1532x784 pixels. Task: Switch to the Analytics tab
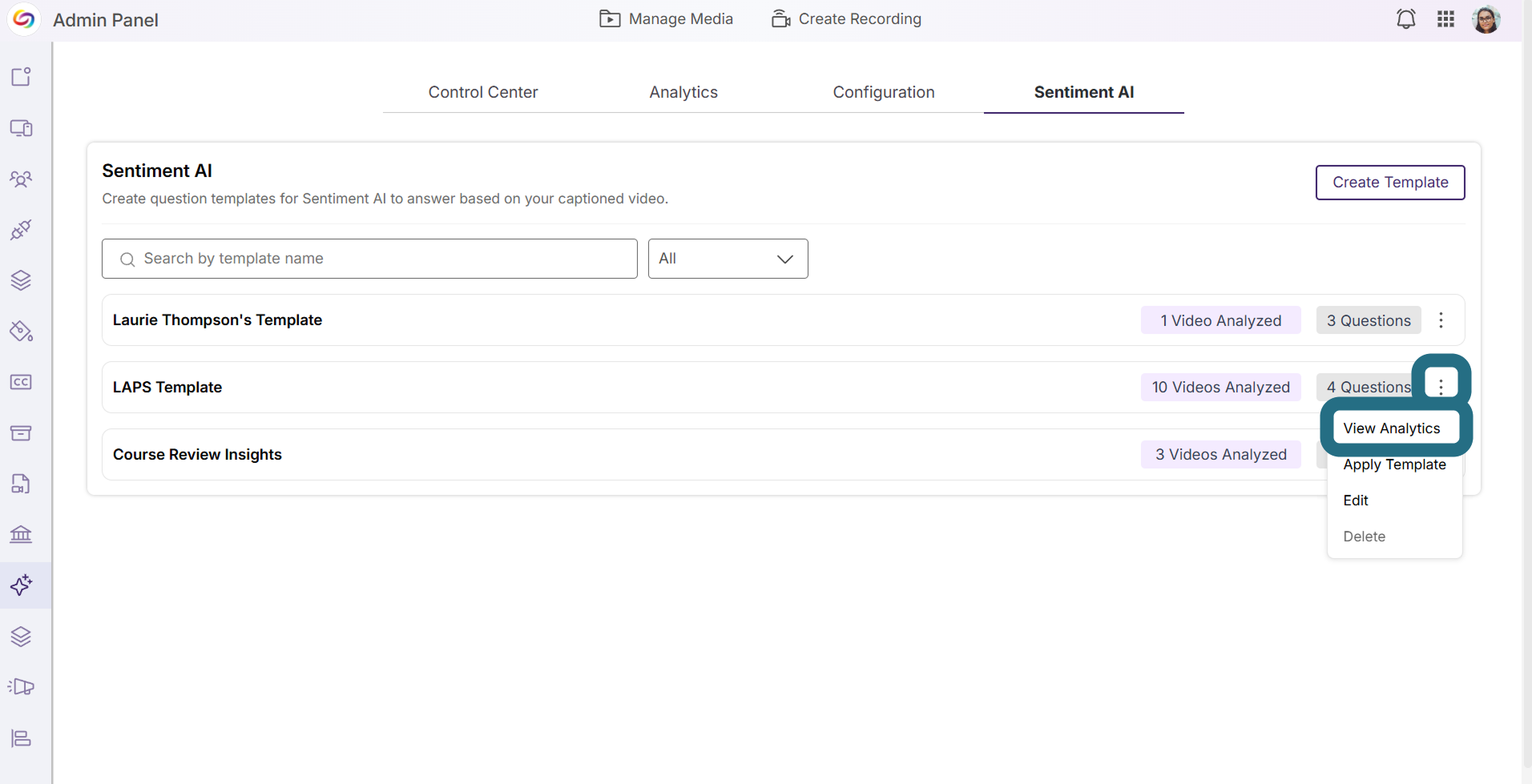[683, 92]
